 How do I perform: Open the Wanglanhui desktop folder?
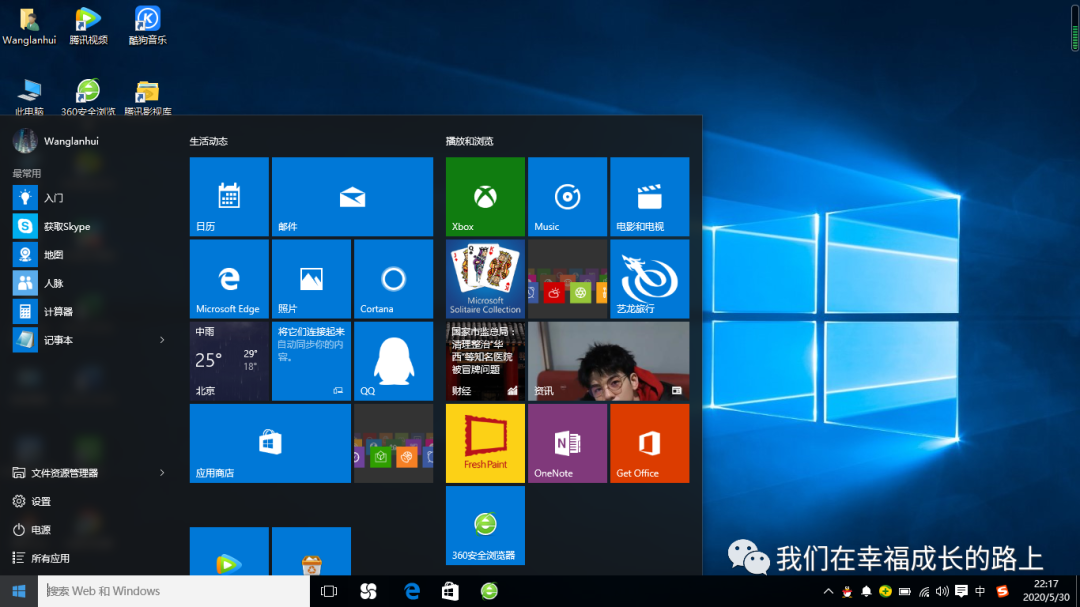point(29,26)
